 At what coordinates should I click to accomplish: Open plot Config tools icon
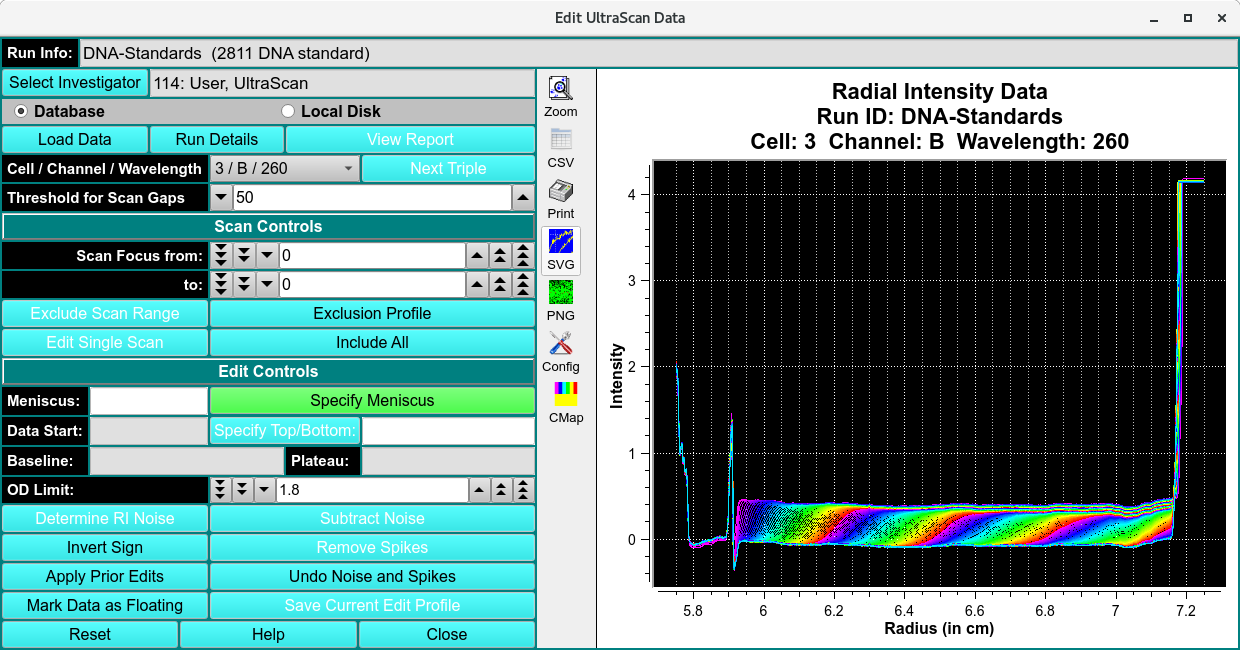(561, 344)
